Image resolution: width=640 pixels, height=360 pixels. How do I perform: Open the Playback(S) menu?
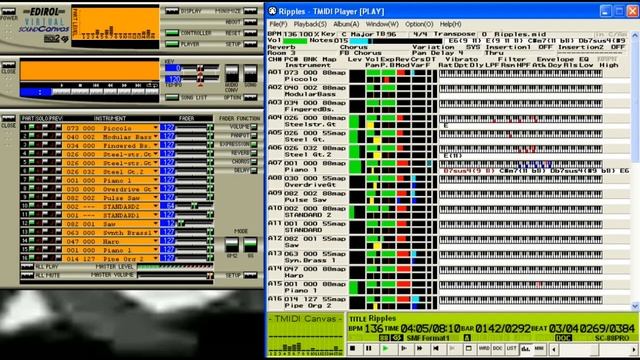pyautogui.click(x=310, y=24)
